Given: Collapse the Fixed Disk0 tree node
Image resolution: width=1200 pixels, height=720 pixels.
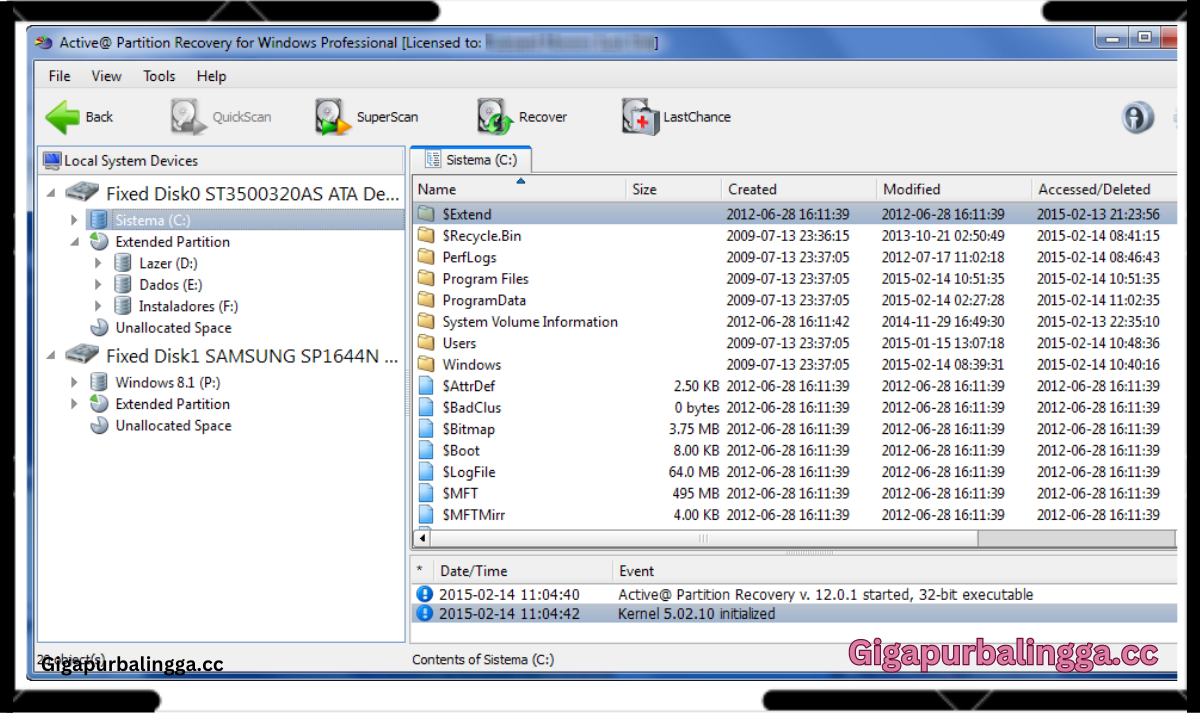Looking at the screenshot, I should click(x=51, y=193).
